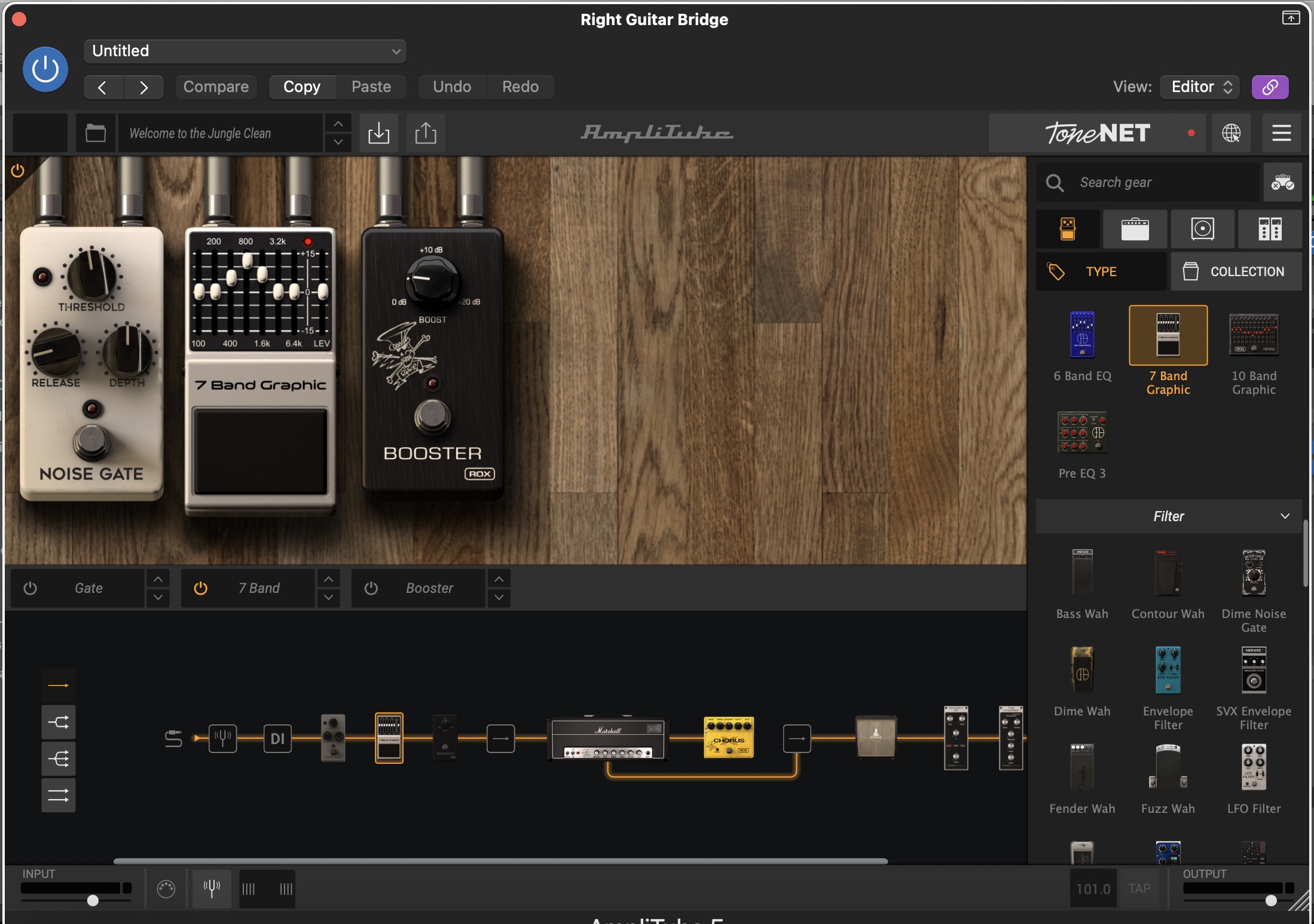Select the 10 Band Graphic thumbnail
Image resolution: width=1314 pixels, height=924 pixels.
[1254, 335]
